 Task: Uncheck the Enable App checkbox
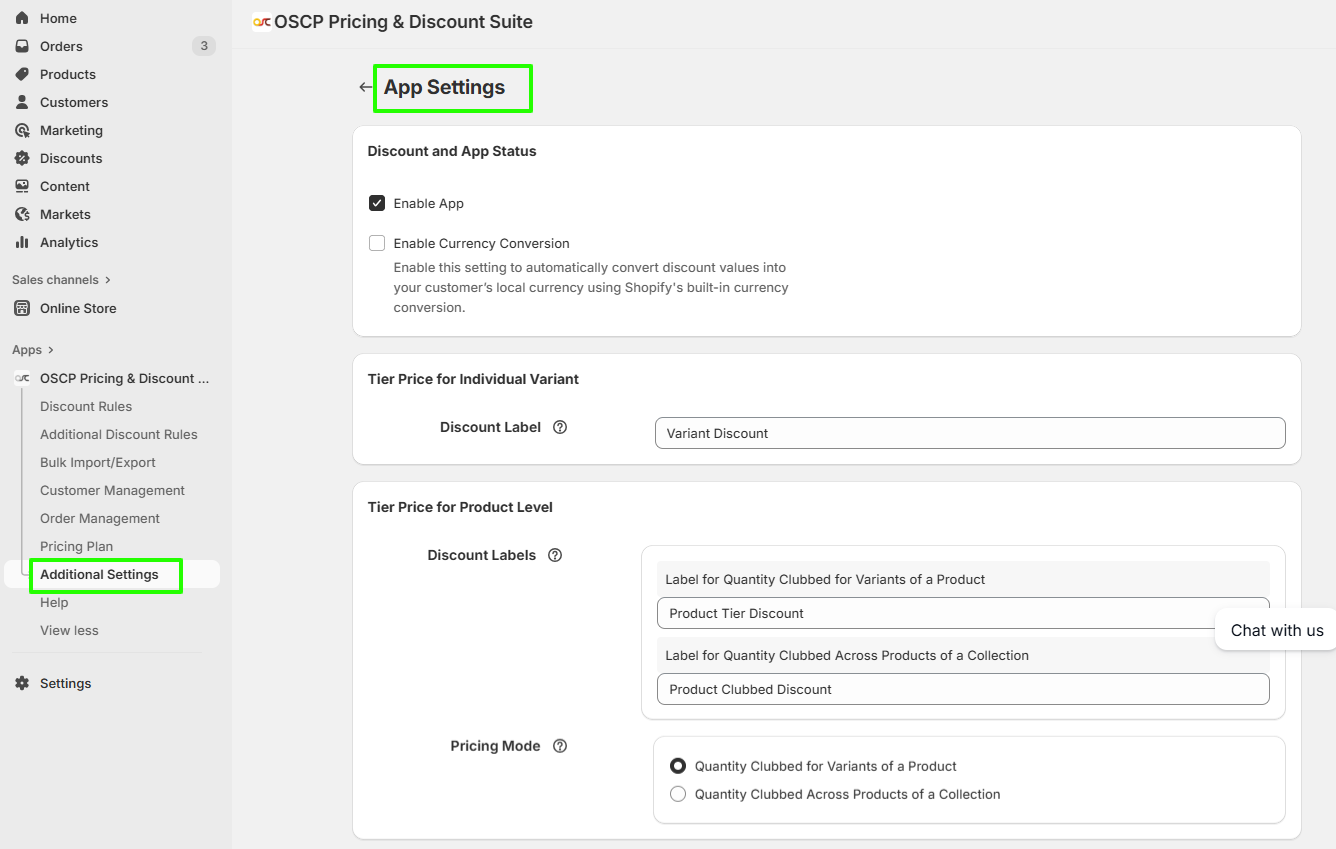tap(377, 203)
